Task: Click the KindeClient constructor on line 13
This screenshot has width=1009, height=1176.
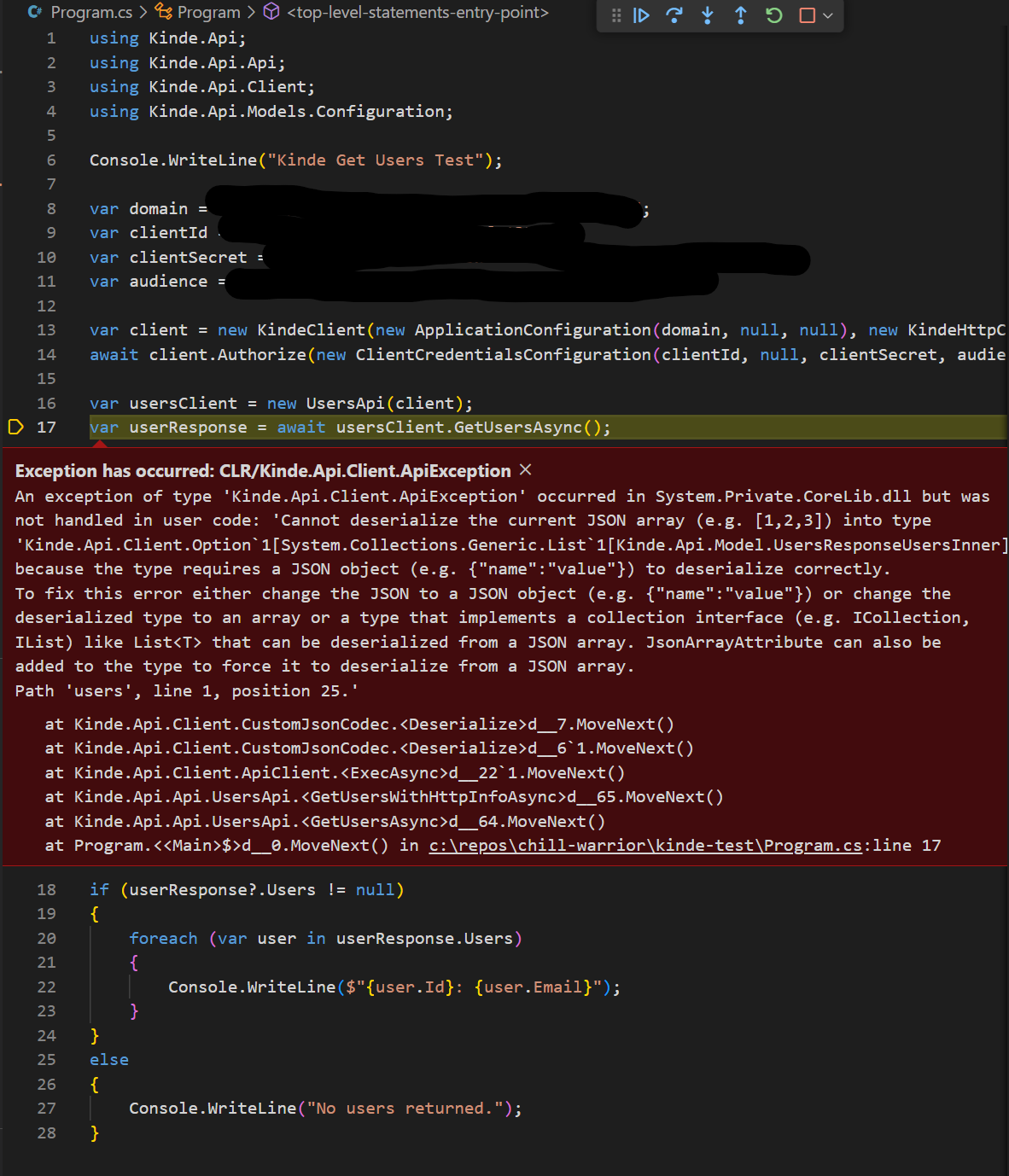Action: point(311,330)
